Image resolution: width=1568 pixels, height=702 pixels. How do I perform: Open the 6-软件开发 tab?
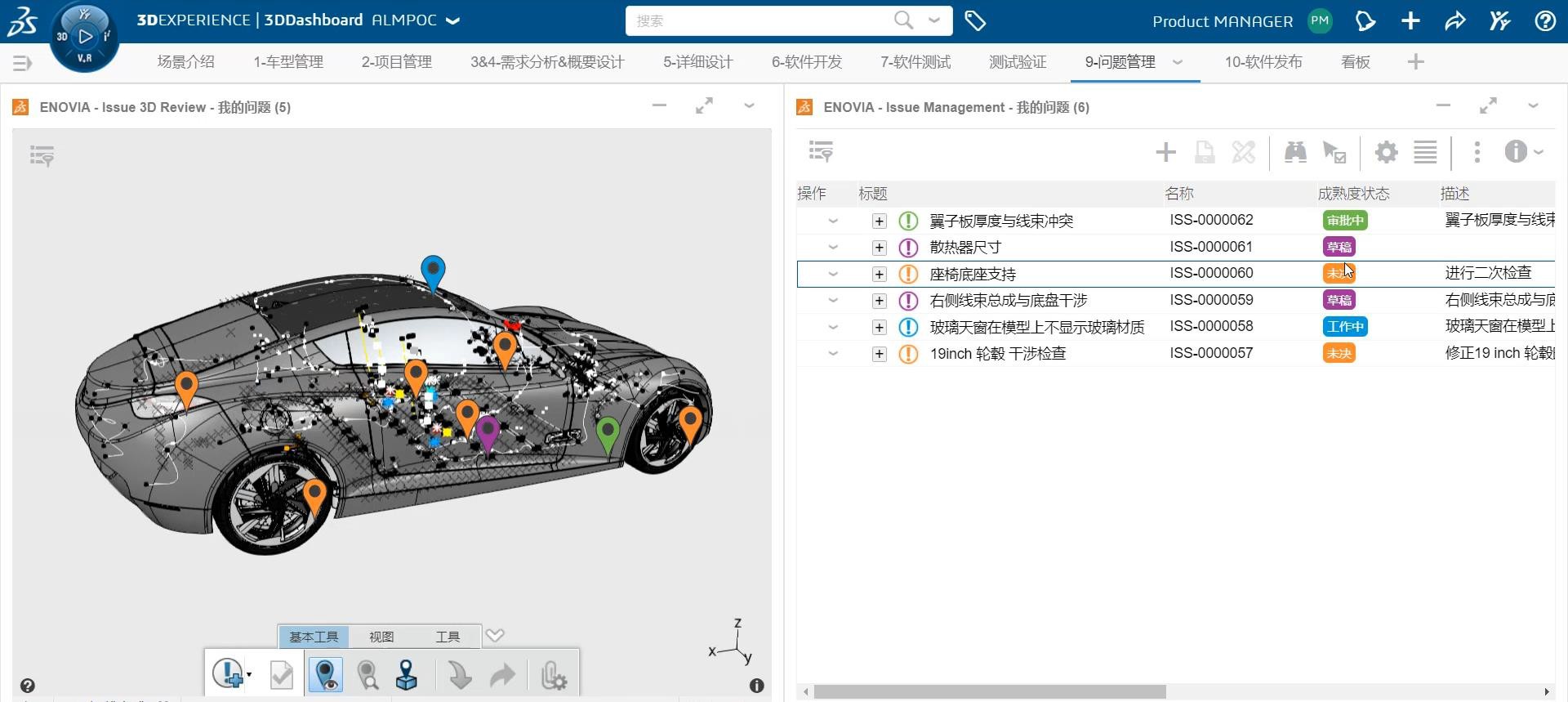point(807,62)
